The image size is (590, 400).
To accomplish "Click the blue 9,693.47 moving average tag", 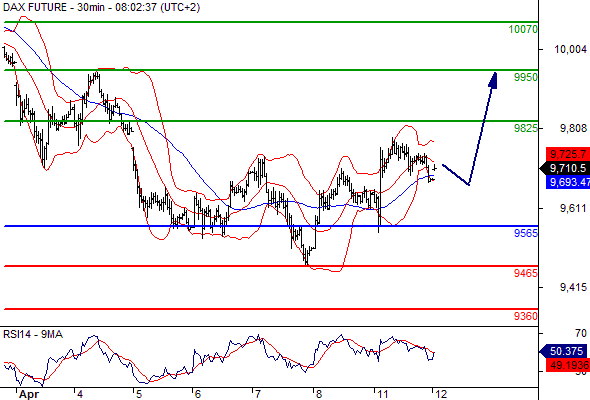I will 568,182.
